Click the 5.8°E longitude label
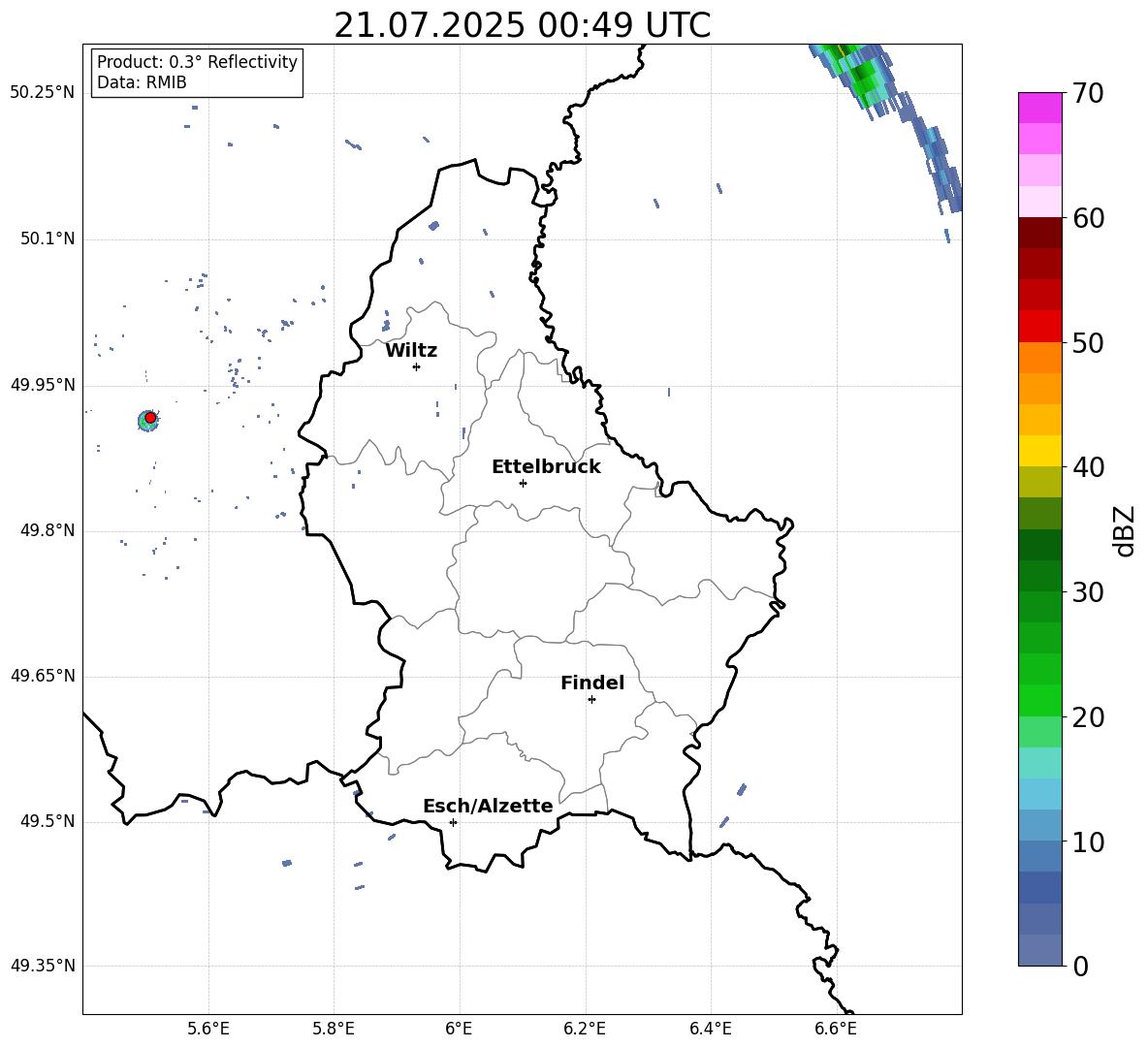The width and height of the screenshot is (1148, 1048). click(x=334, y=1029)
